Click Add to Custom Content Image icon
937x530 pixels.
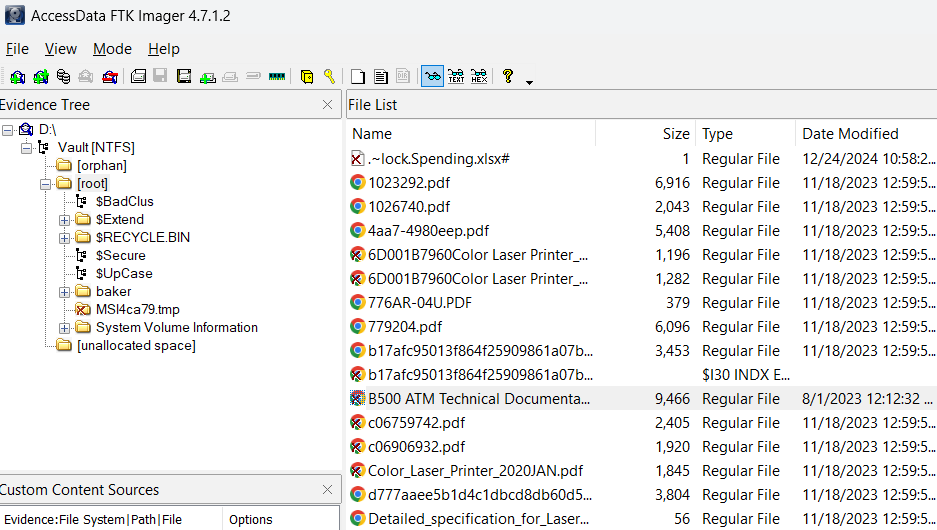click(x=207, y=76)
